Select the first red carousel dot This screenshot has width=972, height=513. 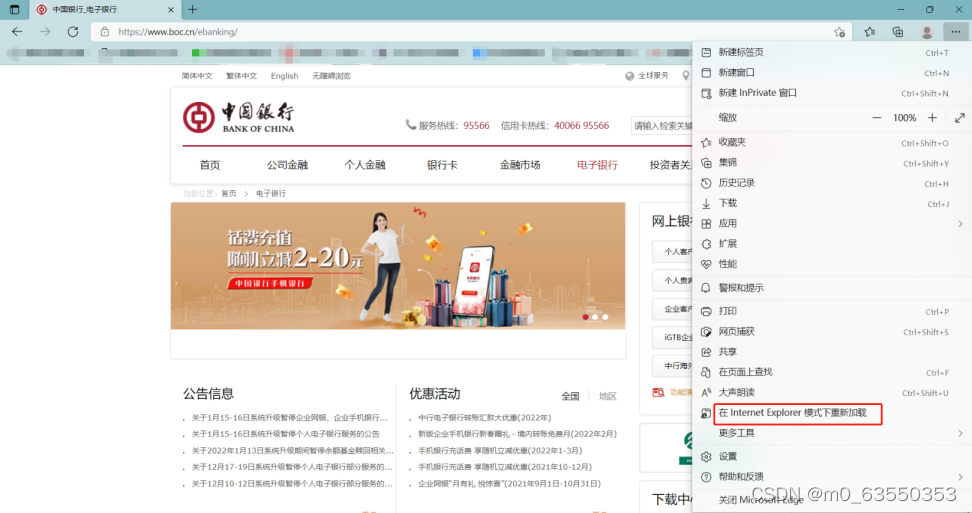point(585,317)
